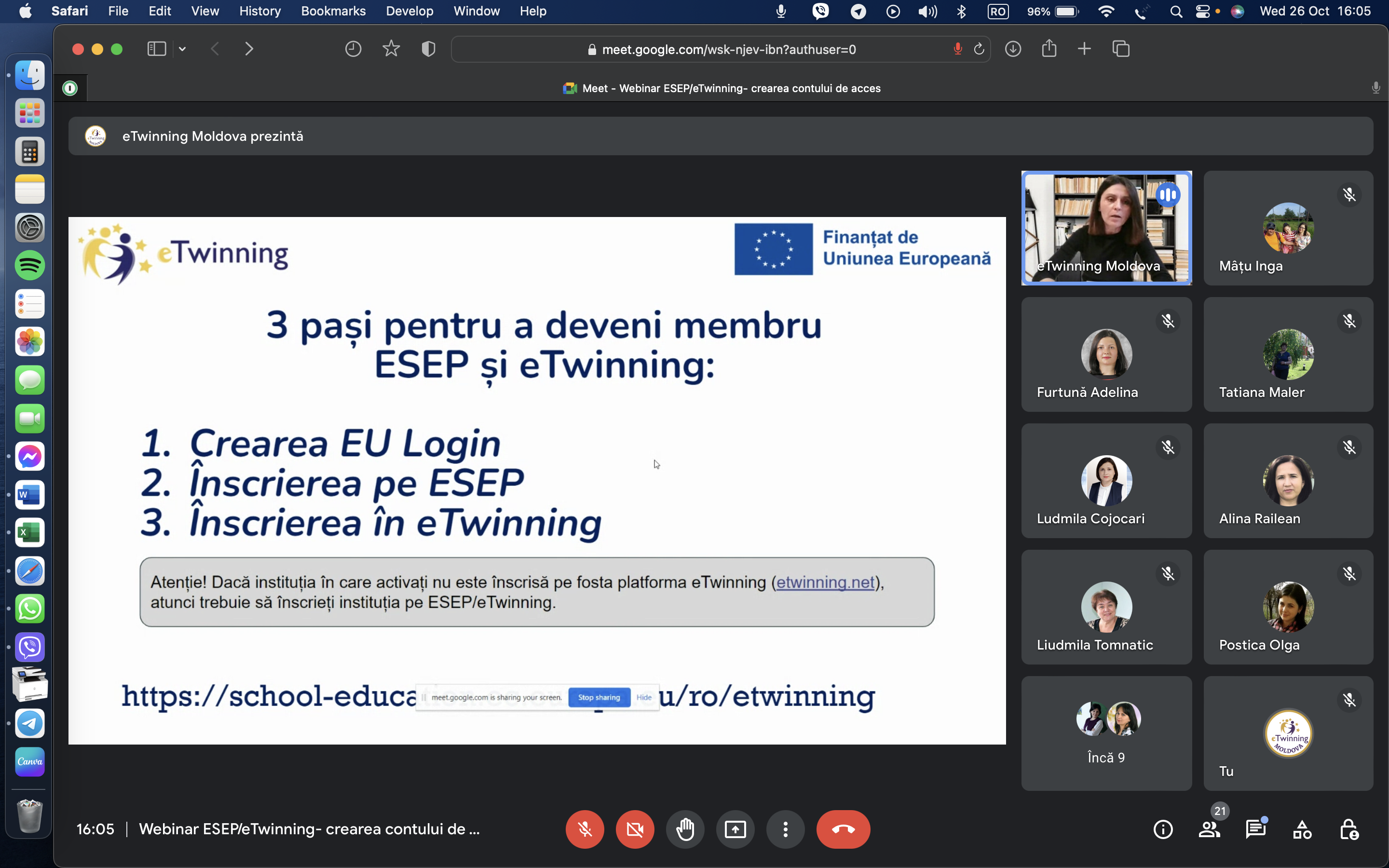Open the sound volume menu bar icon
Image resolution: width=1389 pixels, height=868 pixels.
[x=927, y=12]
